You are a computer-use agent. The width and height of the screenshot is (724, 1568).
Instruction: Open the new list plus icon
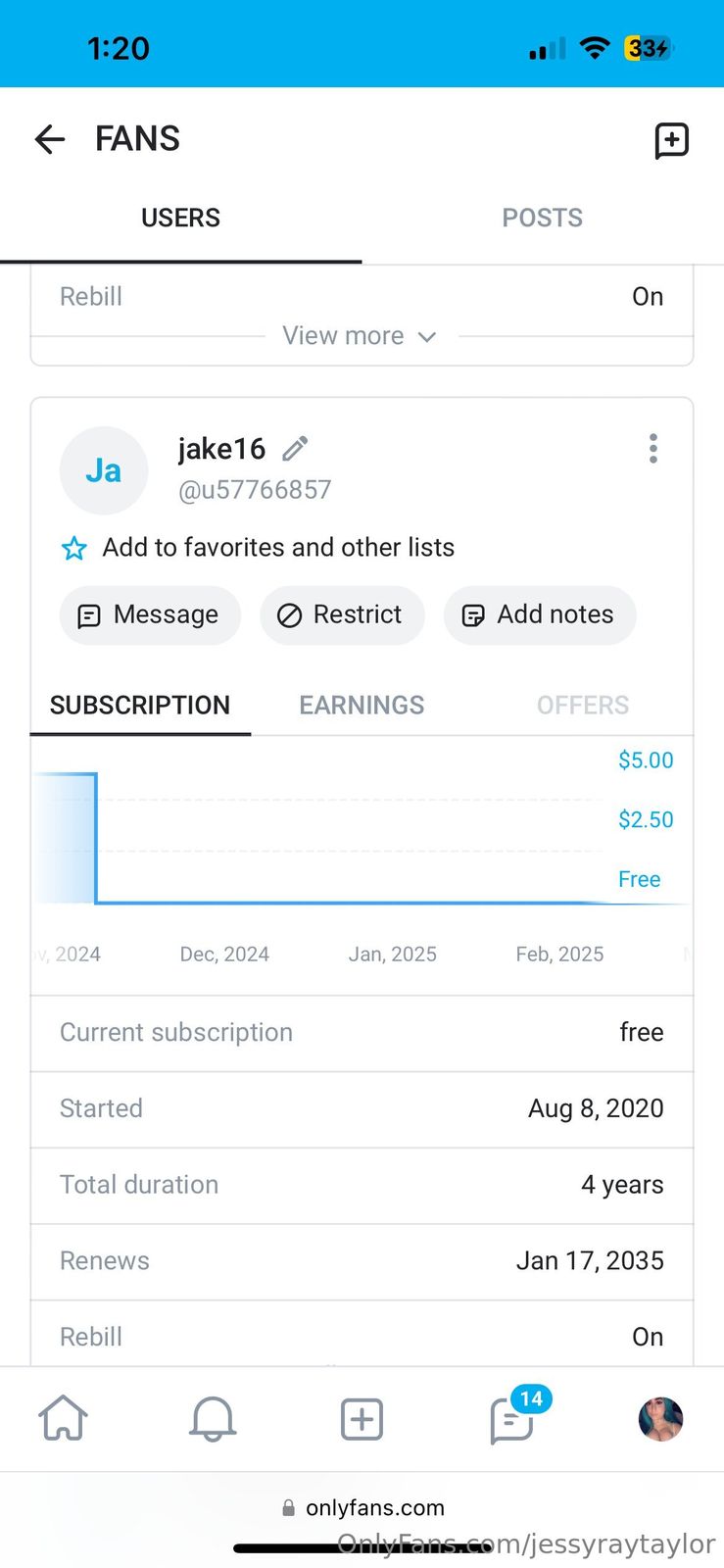click(x=671, y=140)
